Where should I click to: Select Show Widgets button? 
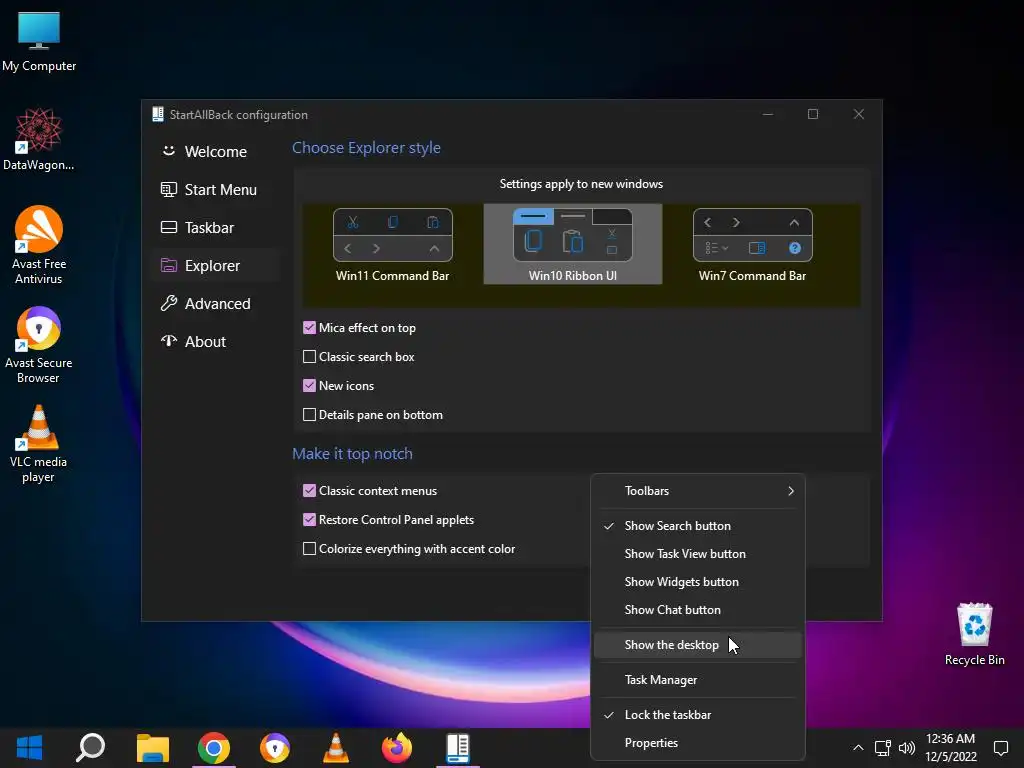coord(697,582)
